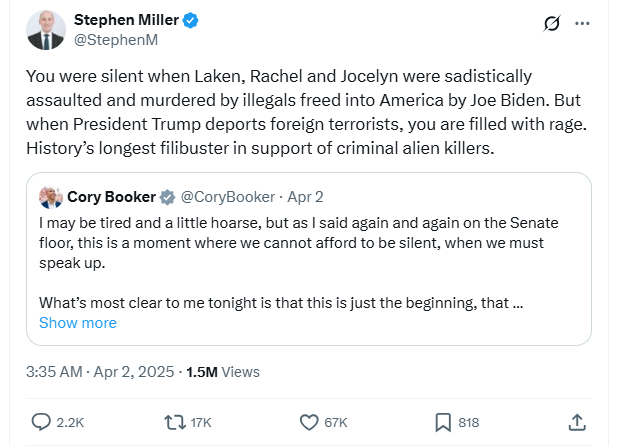The width and height of the screenshot is (623, 446).
Task: Like the post with heart icon
Action: coord(308,422)
